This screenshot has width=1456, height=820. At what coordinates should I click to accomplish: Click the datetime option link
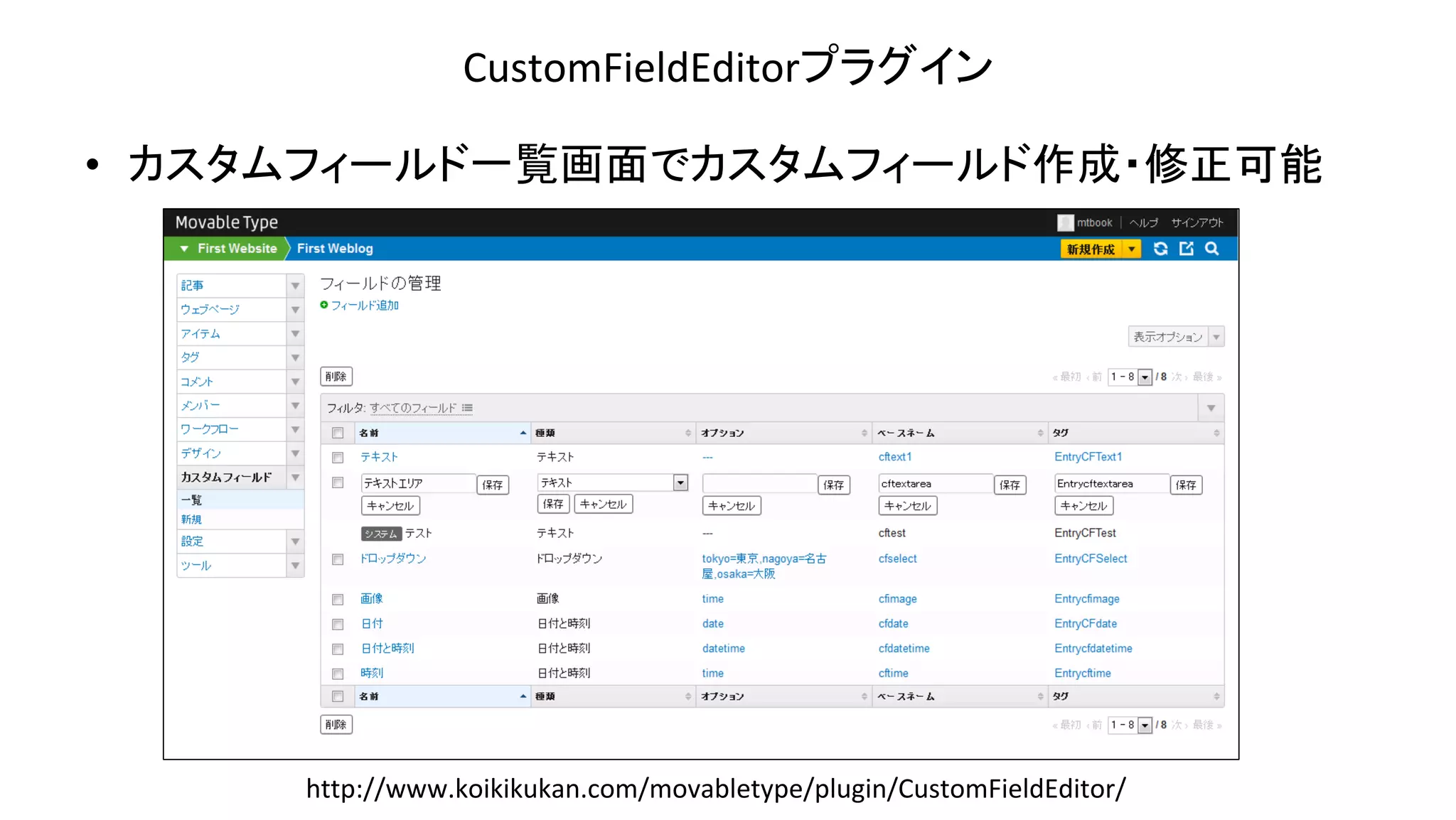724,649
